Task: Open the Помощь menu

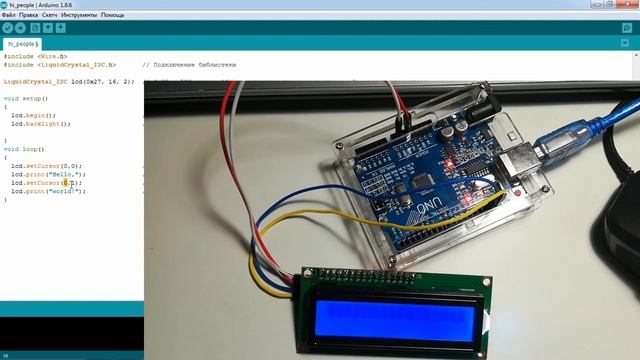Action: coord(113,15)
